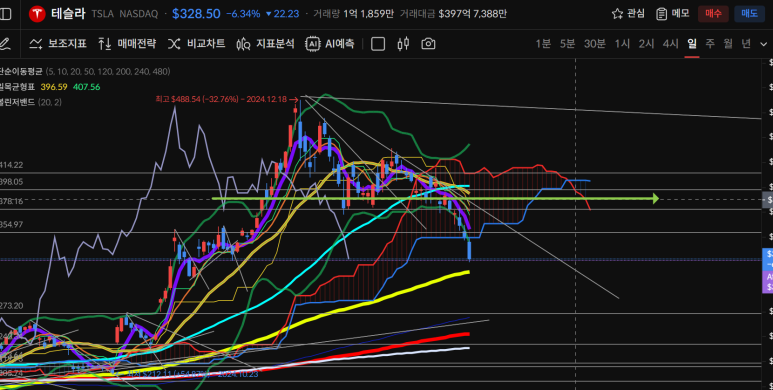Select 주 weekly timeframe
The width and height of the screenshot is (773, 390).
coord(710,44)
